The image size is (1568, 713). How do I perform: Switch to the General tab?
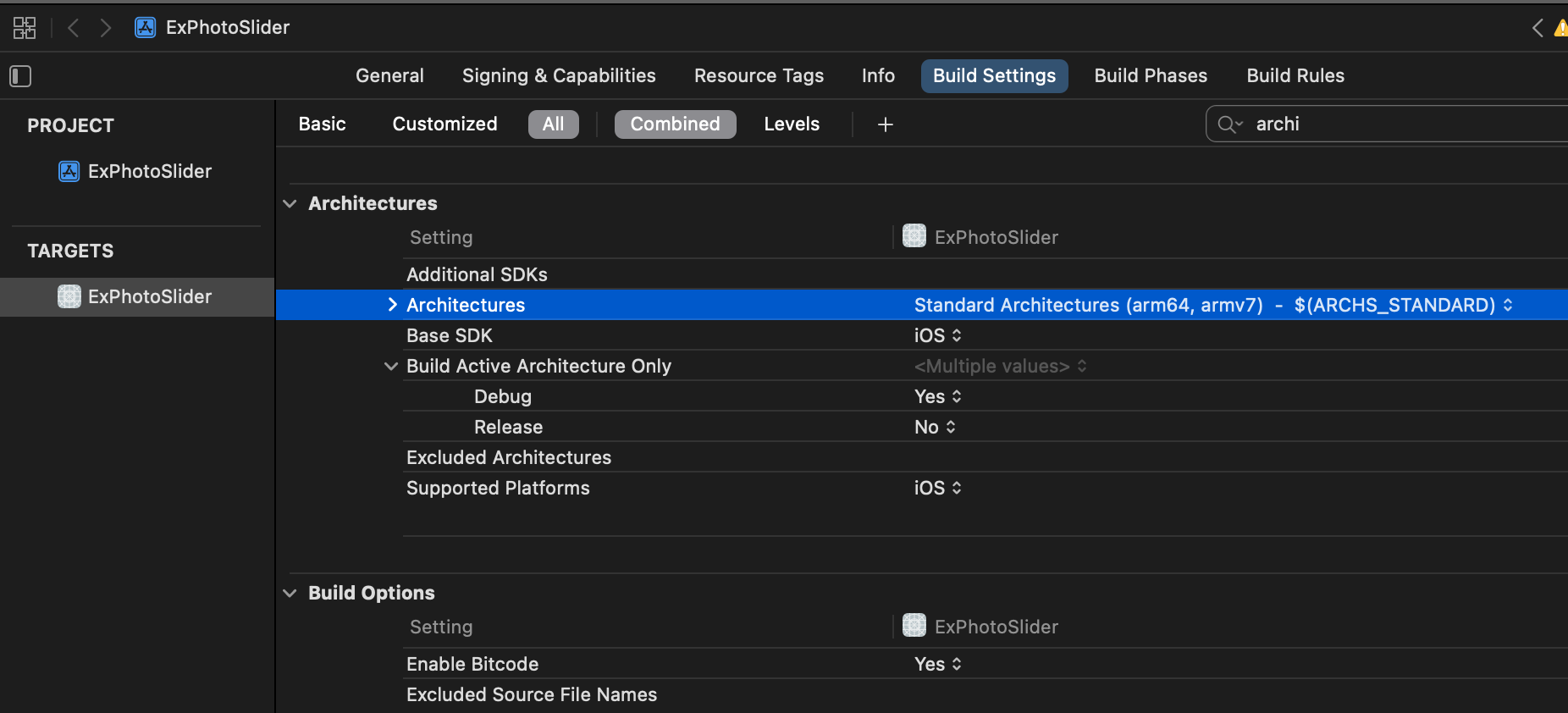tap(389, 76)
